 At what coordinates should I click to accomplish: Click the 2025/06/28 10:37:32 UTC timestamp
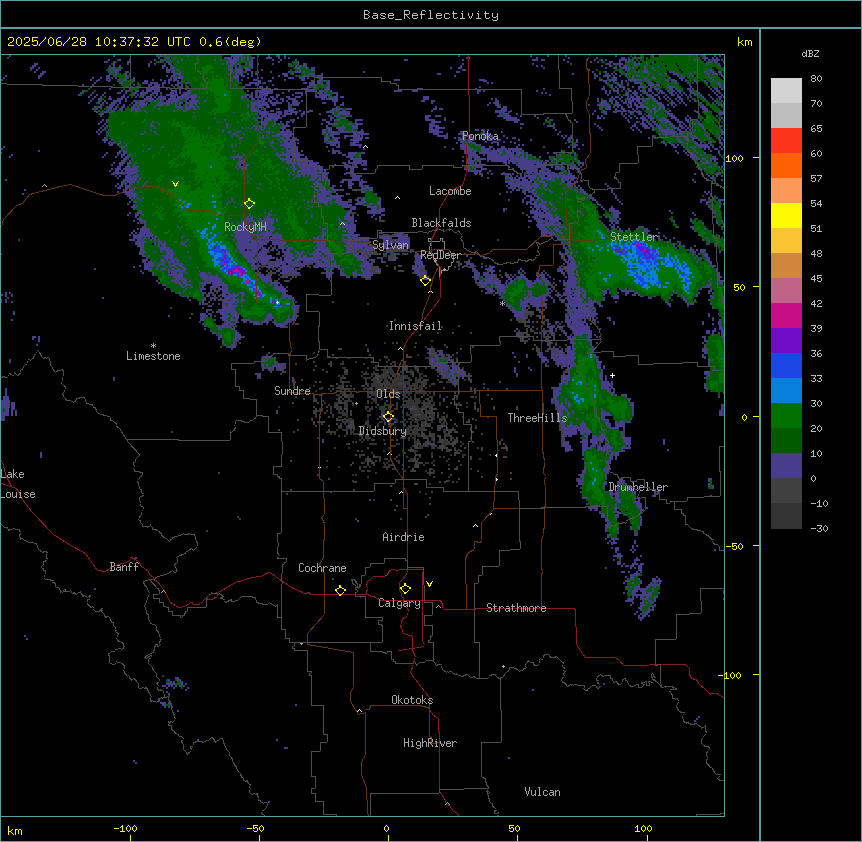(100, 42)
